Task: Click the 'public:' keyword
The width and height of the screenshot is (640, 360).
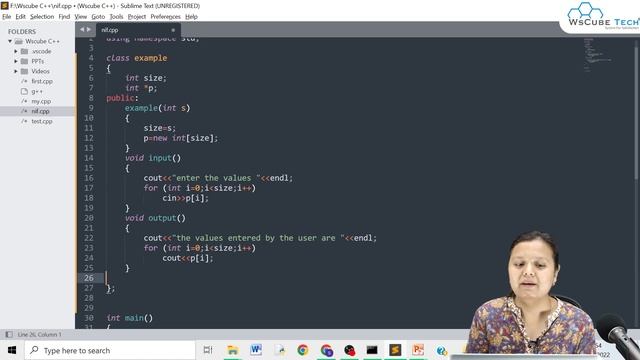Action: [122, 98]
